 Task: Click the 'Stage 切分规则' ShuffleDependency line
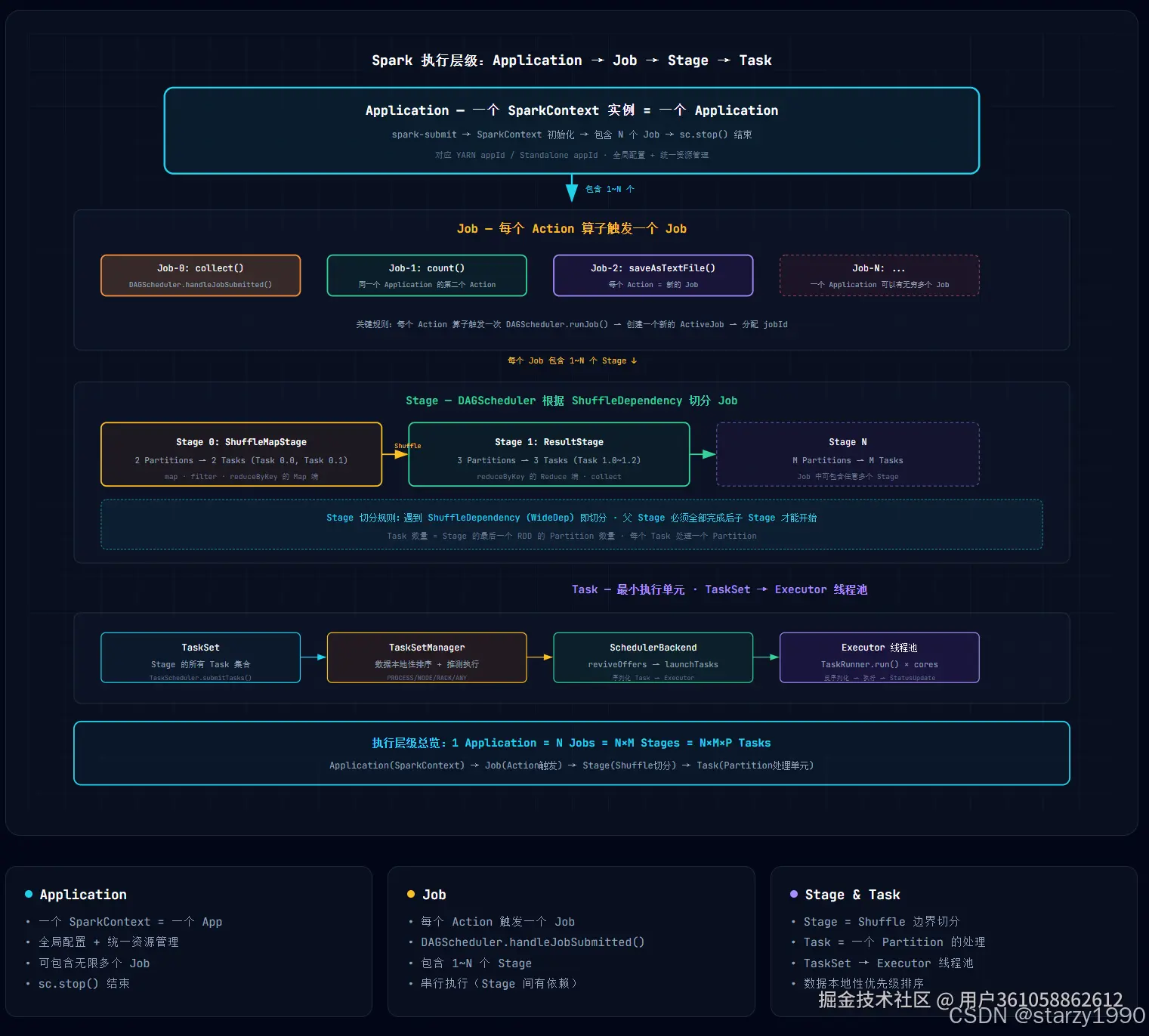click(x=572, y=518)
